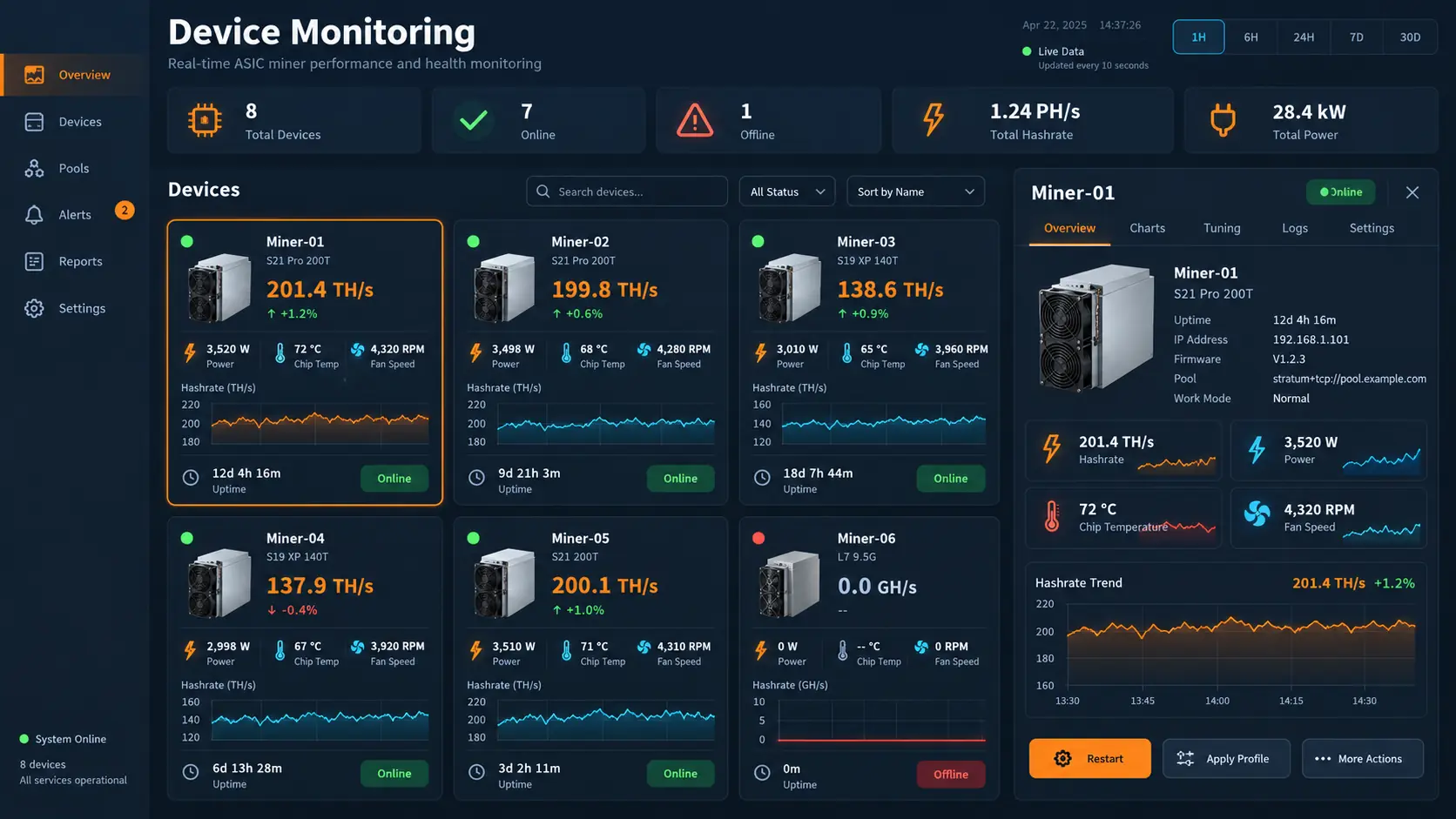This screenshot has height=819, width=1456.
Task: Switch to 7D time range
Action: point(1356,37)
